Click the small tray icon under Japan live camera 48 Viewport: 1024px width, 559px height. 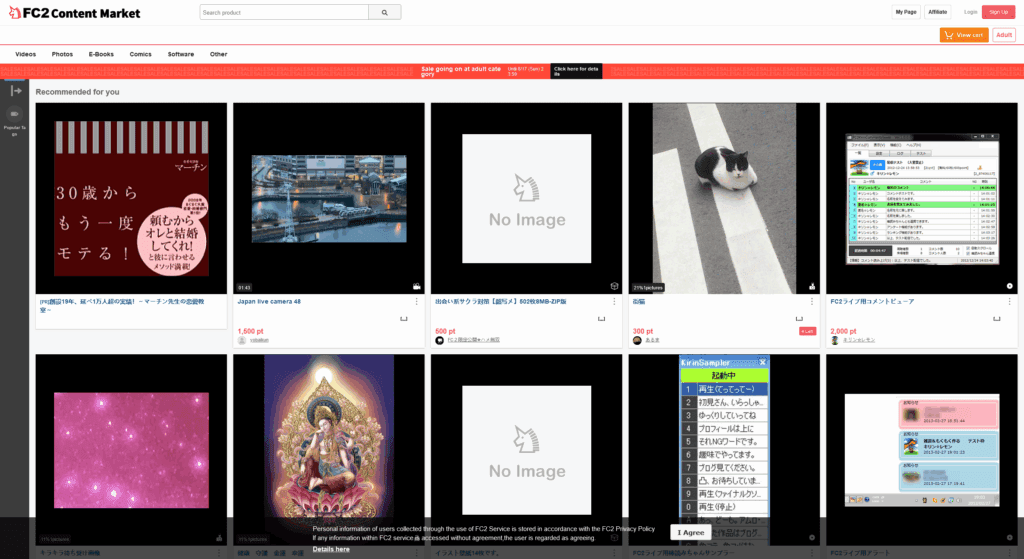pyautogui.click(x=404, y=319)
